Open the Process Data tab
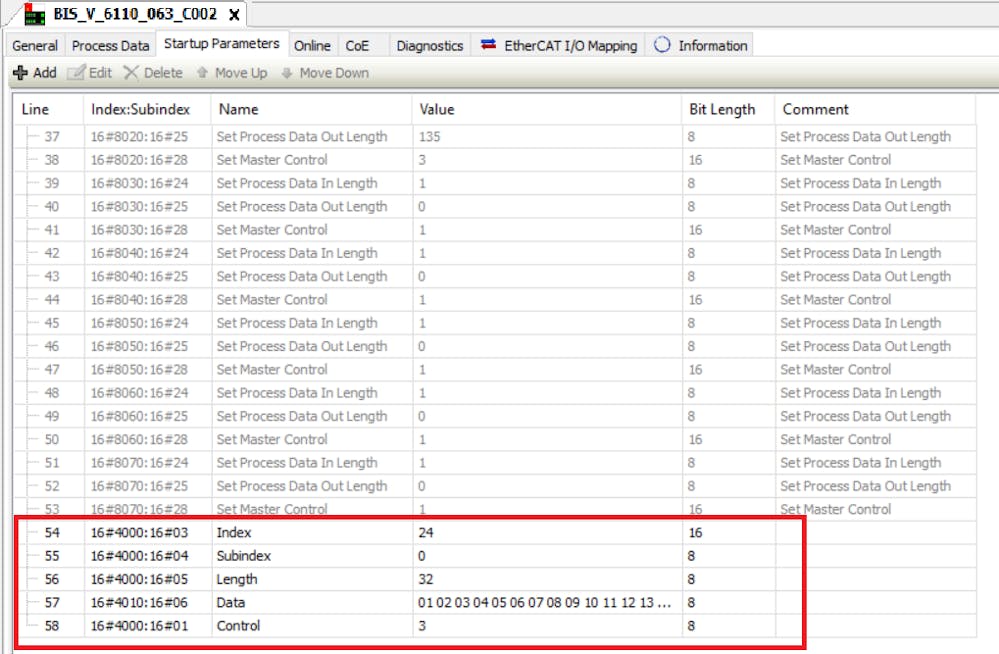The image size is (999, 654). (x=110, y=46)
